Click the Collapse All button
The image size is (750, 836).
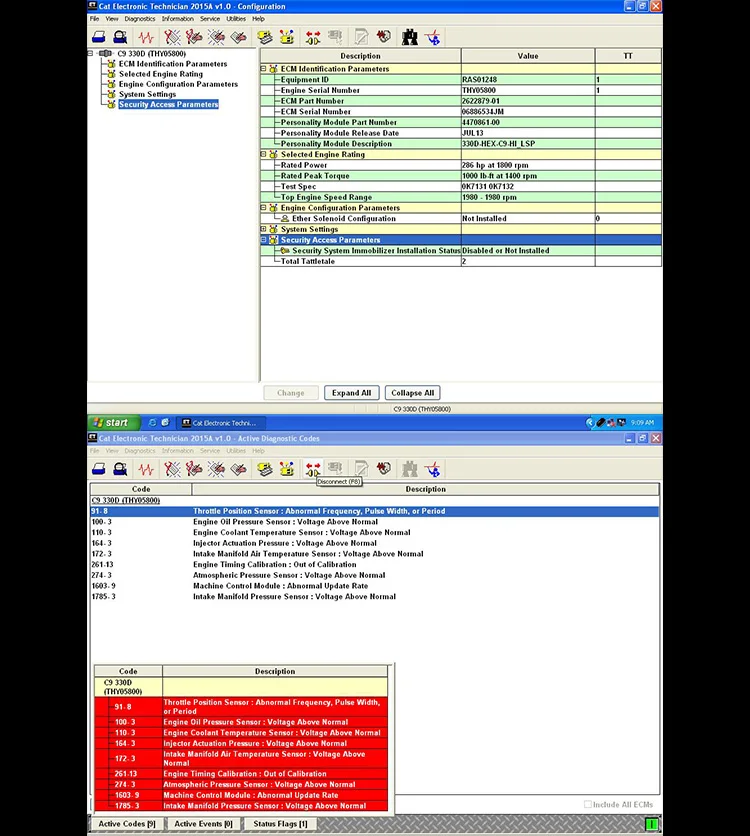[x=413, y=393]
